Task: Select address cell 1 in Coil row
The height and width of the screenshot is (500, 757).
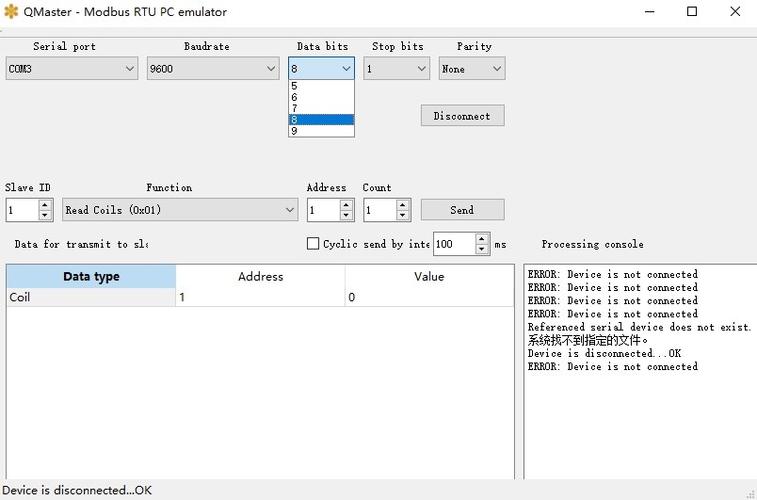Action: tap(260, 297)
